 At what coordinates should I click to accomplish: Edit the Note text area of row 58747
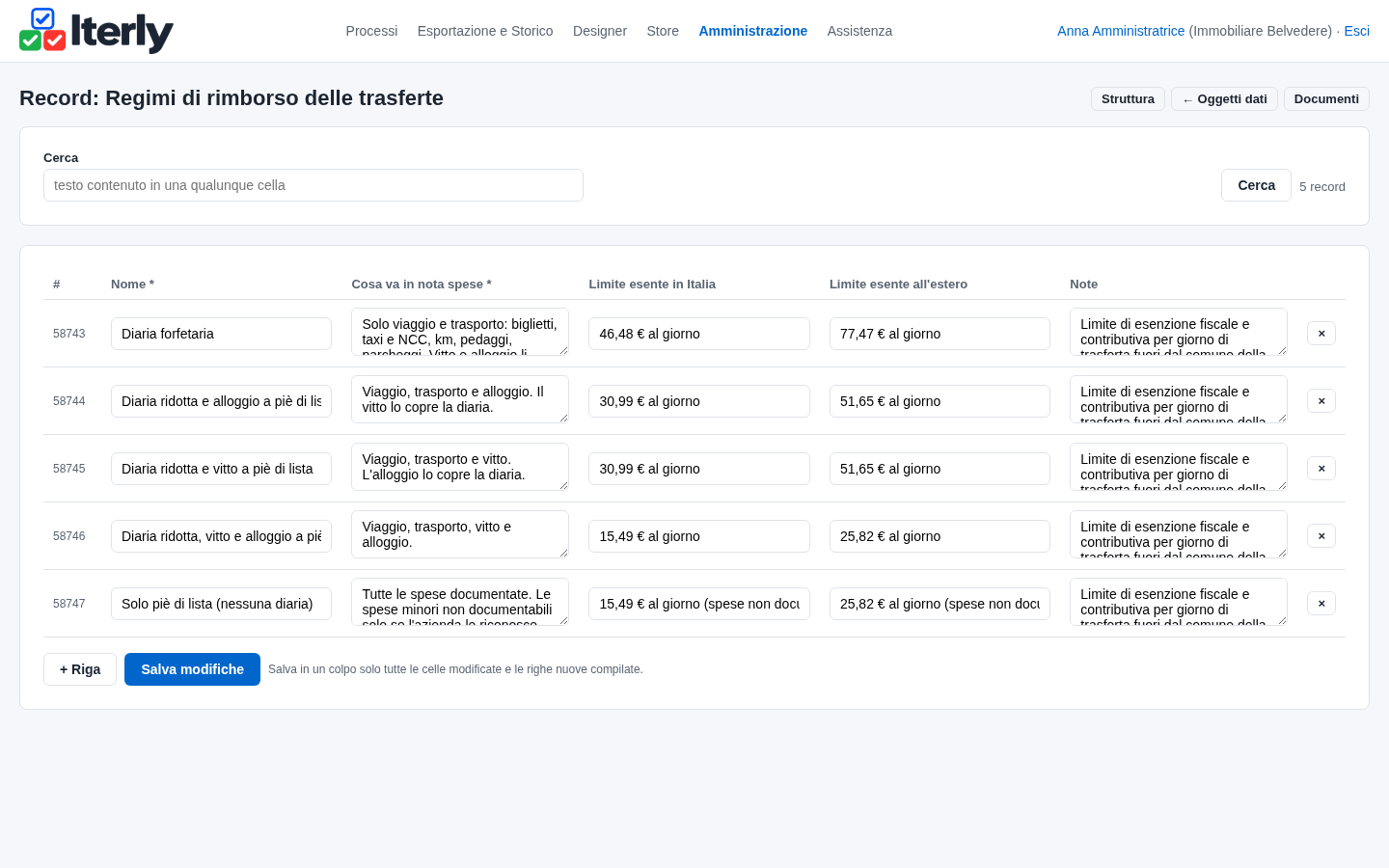(1179, 602)
